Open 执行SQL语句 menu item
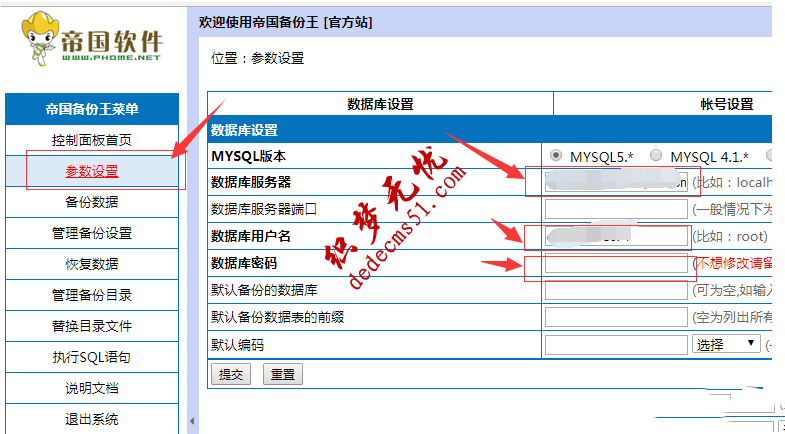The image size is (785, 434). click(x=92, y=357)
